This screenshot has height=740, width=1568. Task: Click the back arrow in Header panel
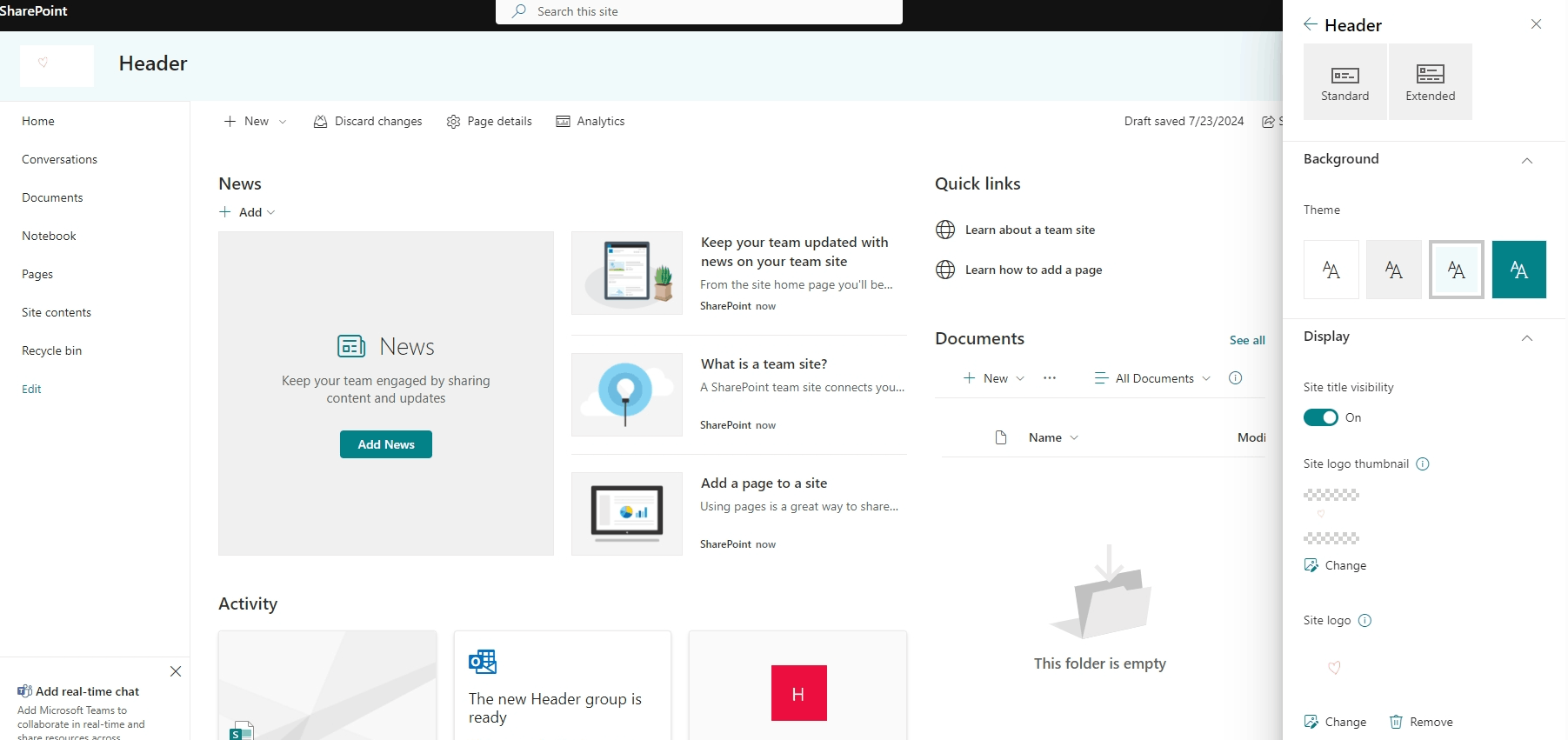coord(1310,24)
